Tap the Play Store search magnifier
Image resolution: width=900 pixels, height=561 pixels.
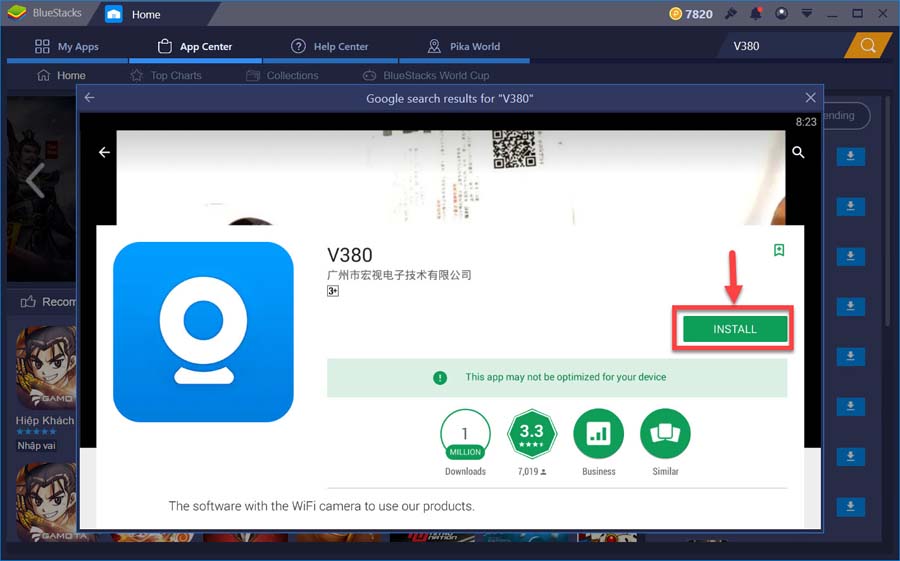click(798, 152)
